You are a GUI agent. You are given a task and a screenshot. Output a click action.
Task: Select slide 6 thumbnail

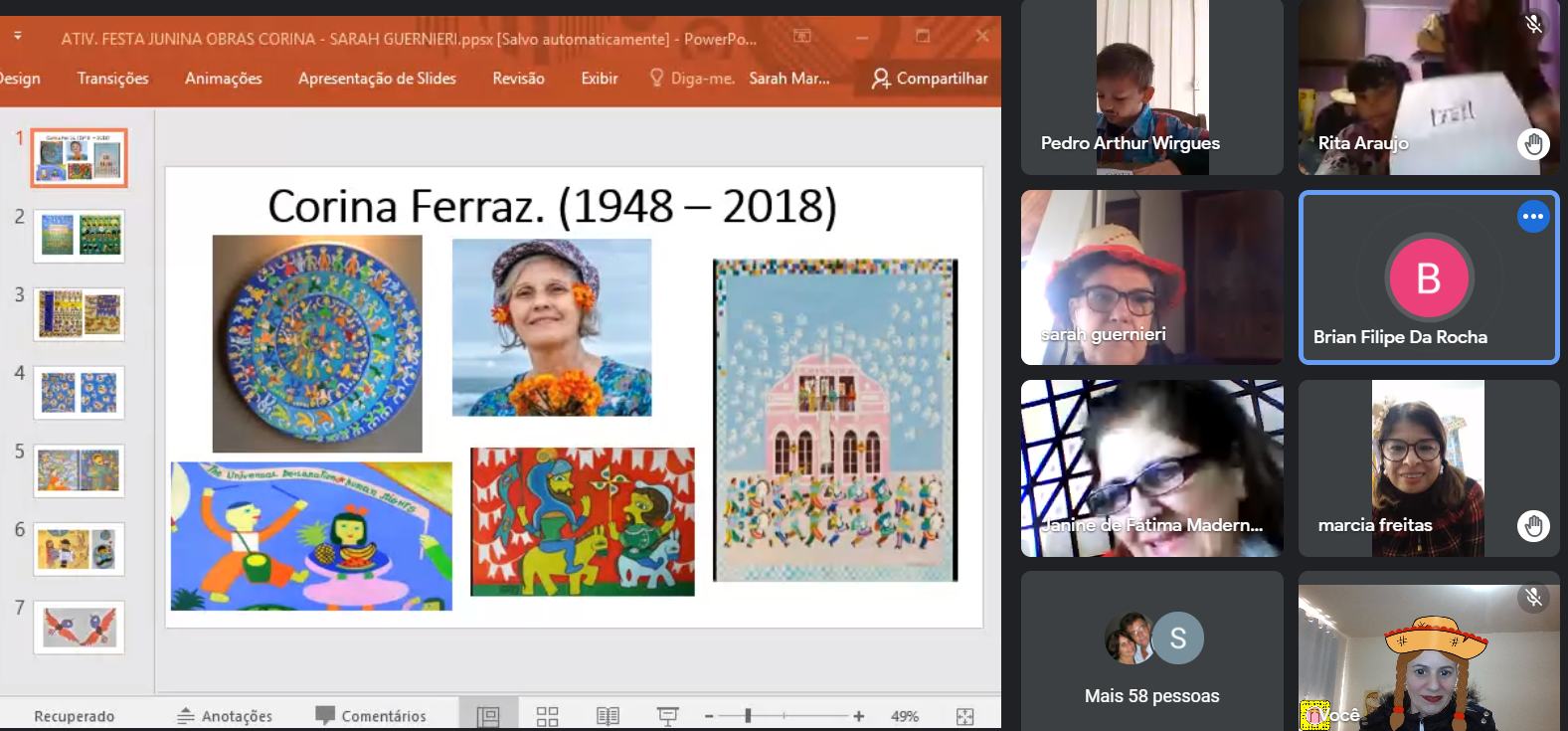click(x=79, y=549)
